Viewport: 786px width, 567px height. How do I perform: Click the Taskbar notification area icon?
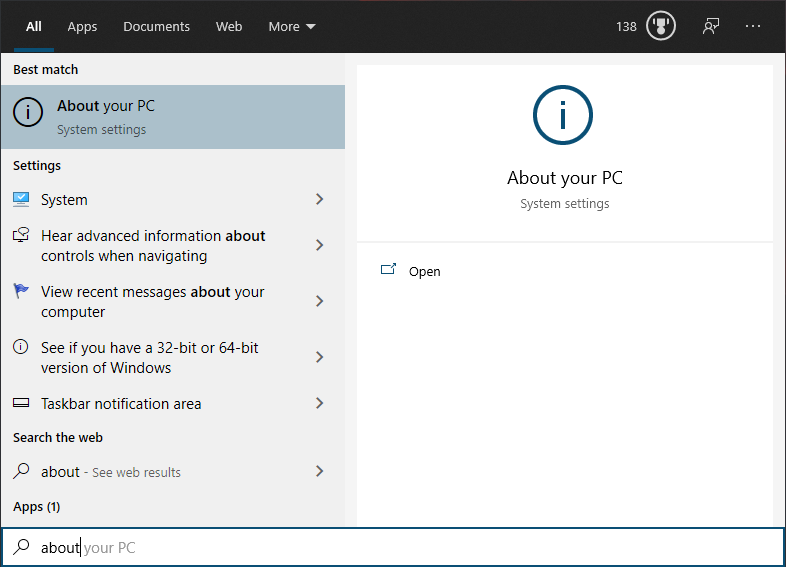(x=21, y=404)
